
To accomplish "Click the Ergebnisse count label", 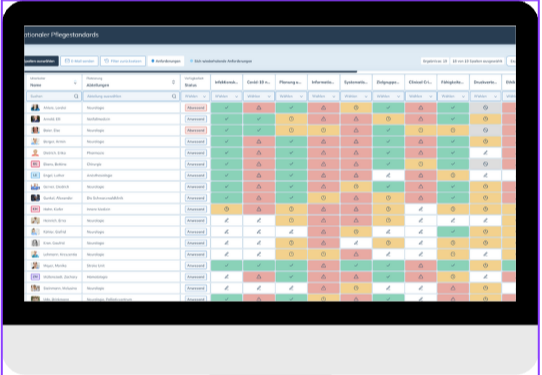I will [434, 61].
